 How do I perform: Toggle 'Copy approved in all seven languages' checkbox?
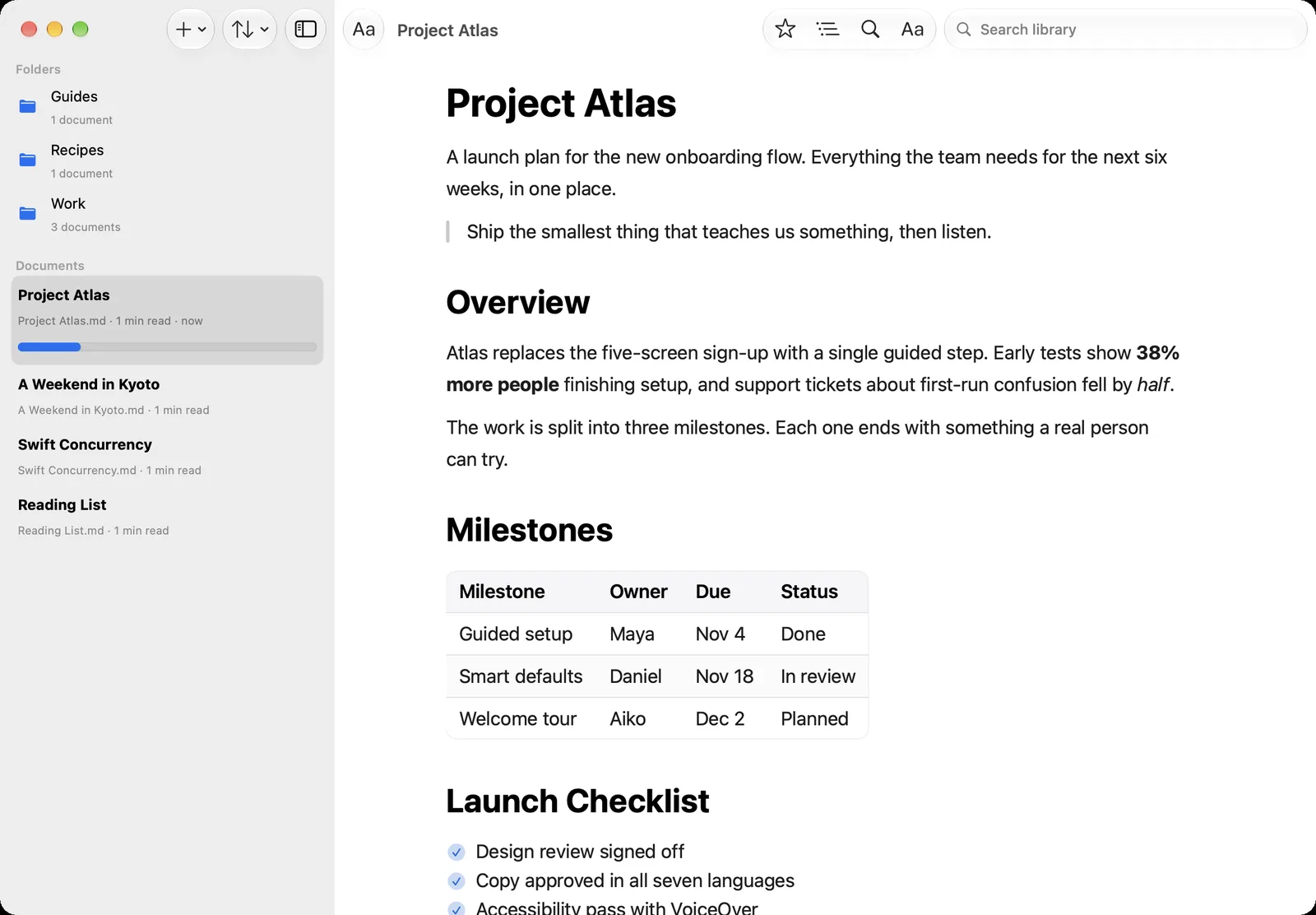(456, 881)
